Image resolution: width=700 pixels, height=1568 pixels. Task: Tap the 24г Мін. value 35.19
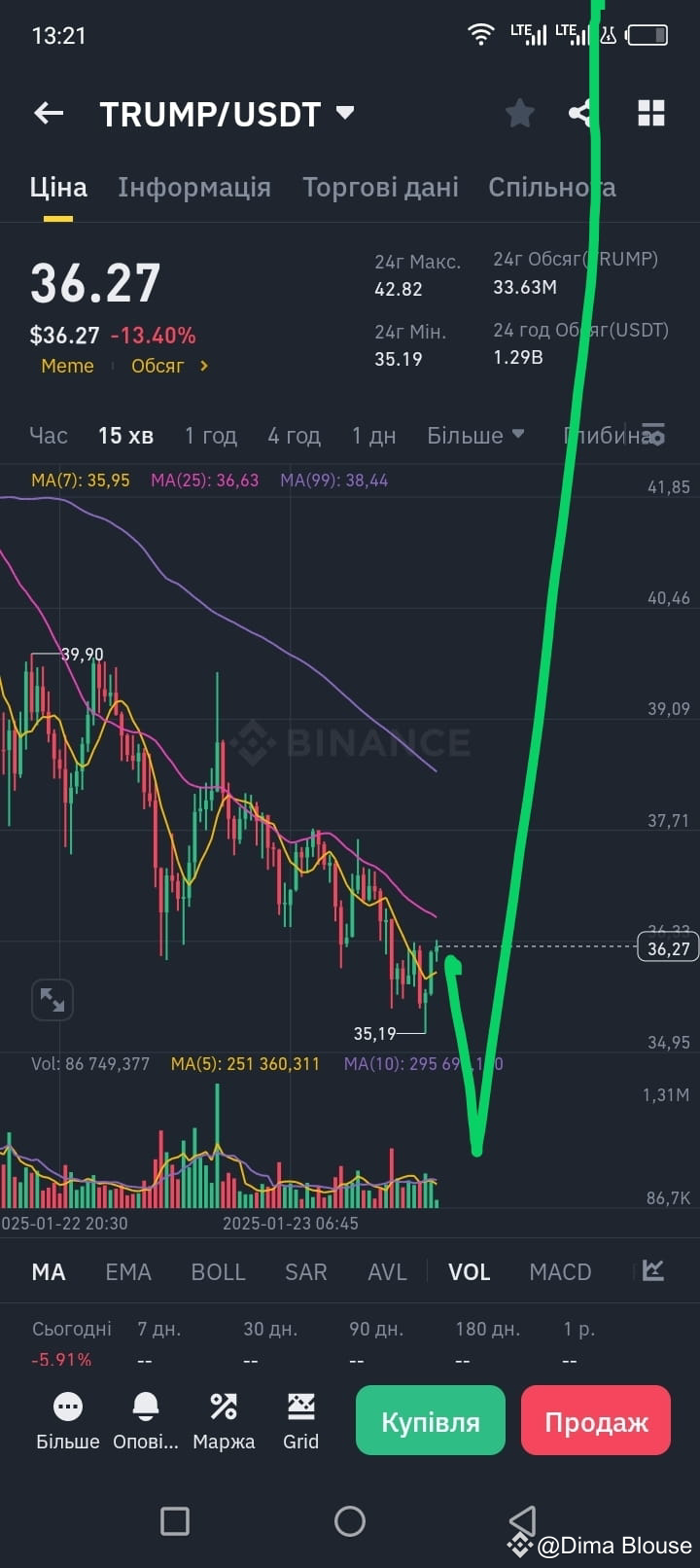coord(399,359)
